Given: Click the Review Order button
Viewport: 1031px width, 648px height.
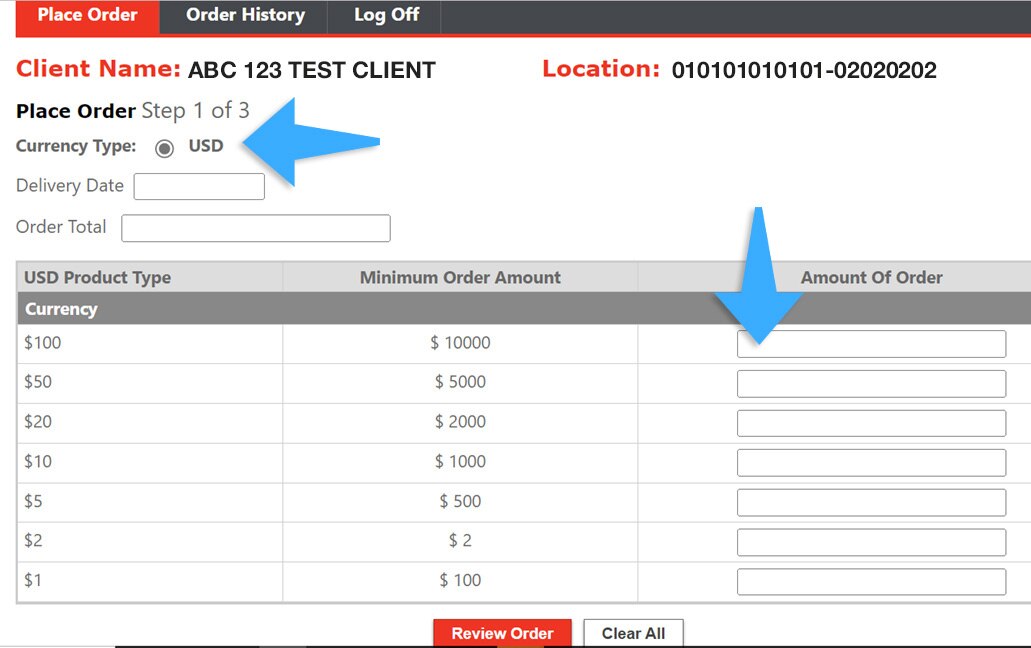Looking at the screenshot, I should 502,633.
